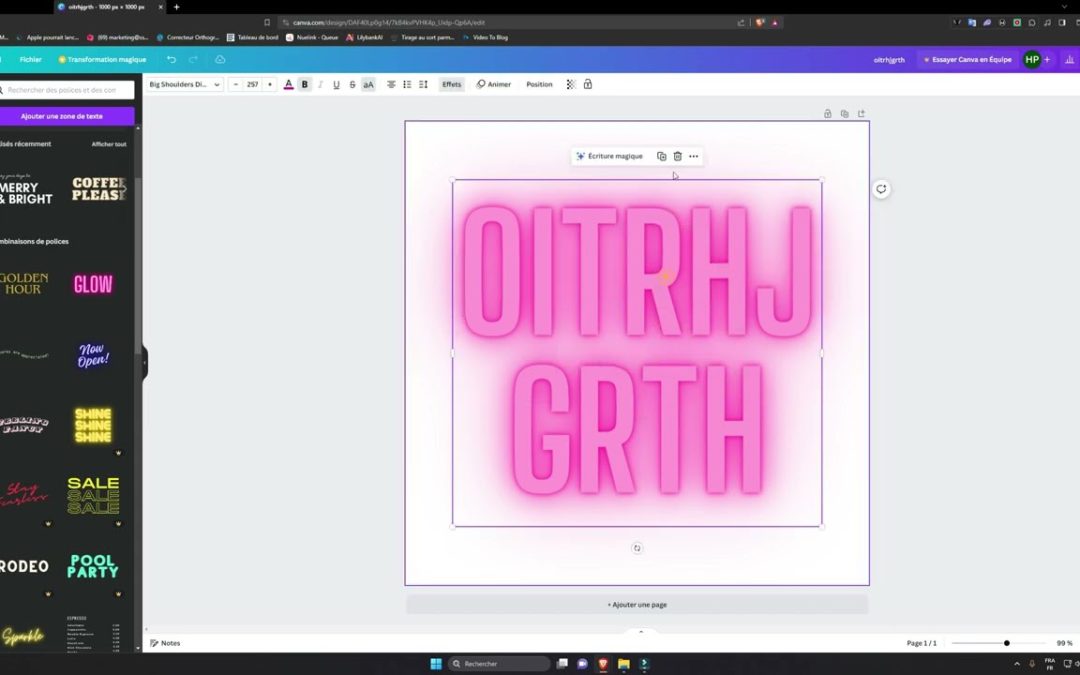Viewport: 1080px width, 675px height.
Task: Edit the font size field 257
Action: [x=253, y=85]
